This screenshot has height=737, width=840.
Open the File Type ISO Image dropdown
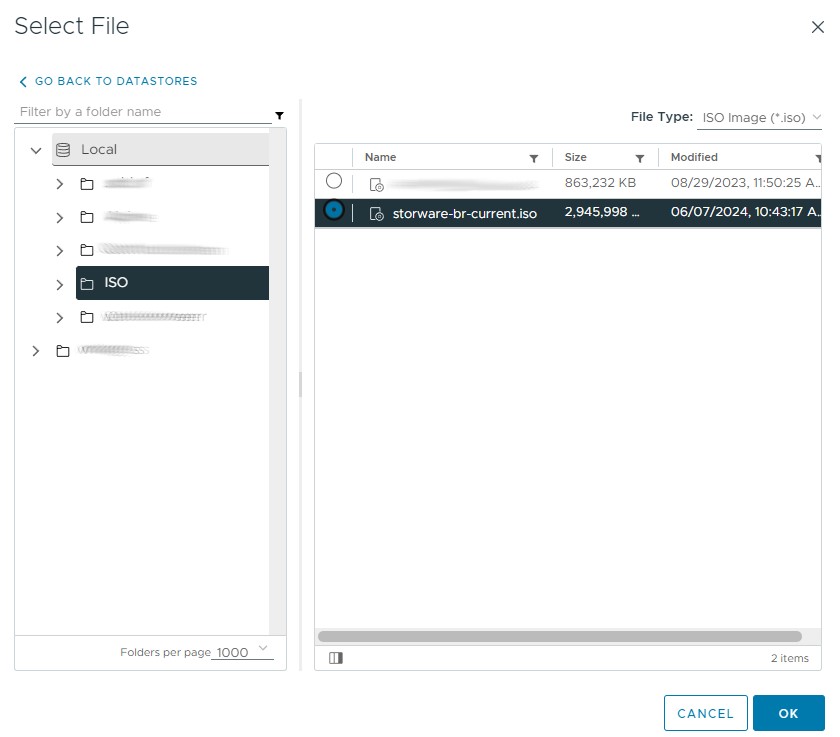761,118
